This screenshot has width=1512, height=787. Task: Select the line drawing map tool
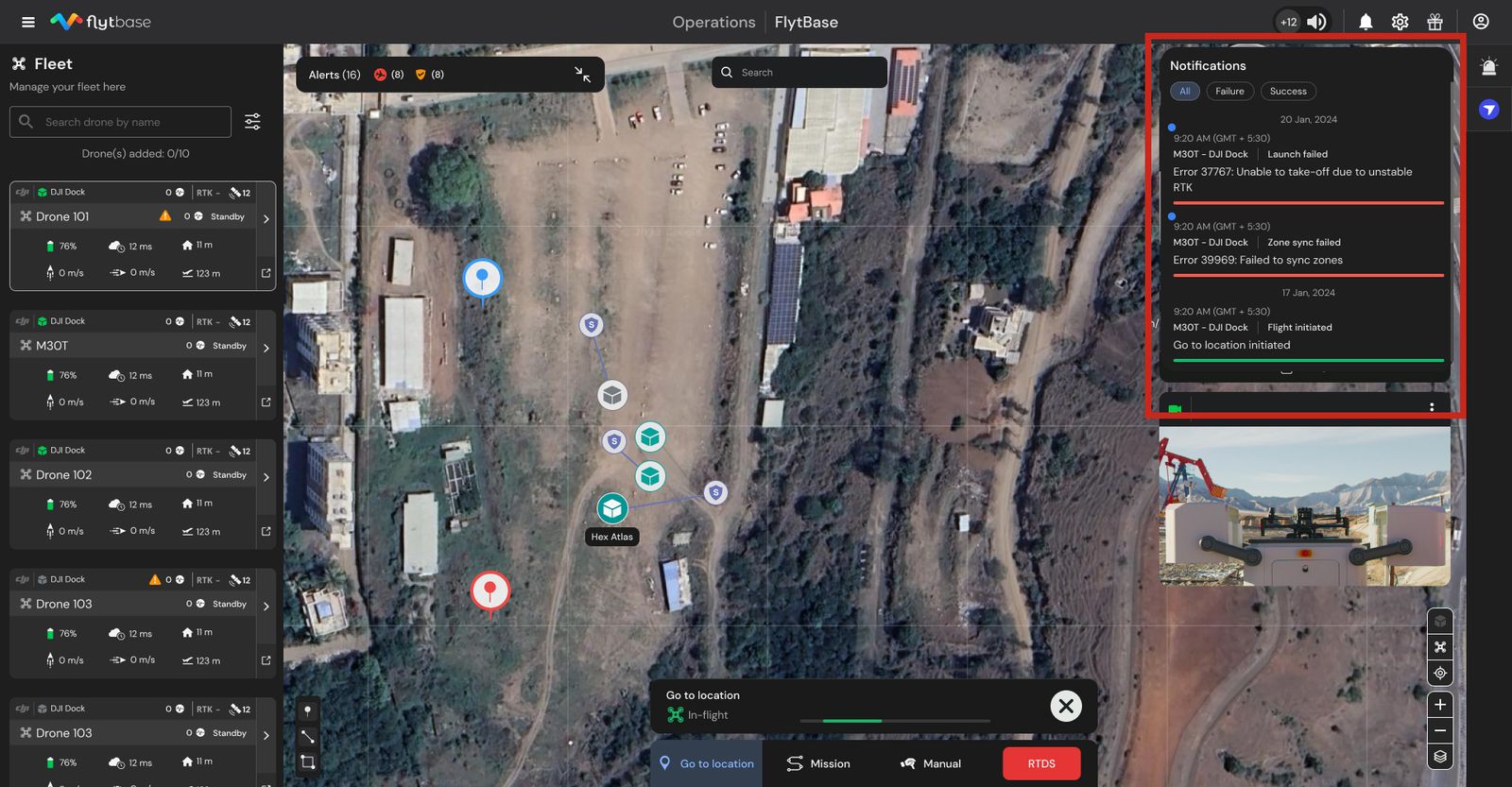(307, 736)
